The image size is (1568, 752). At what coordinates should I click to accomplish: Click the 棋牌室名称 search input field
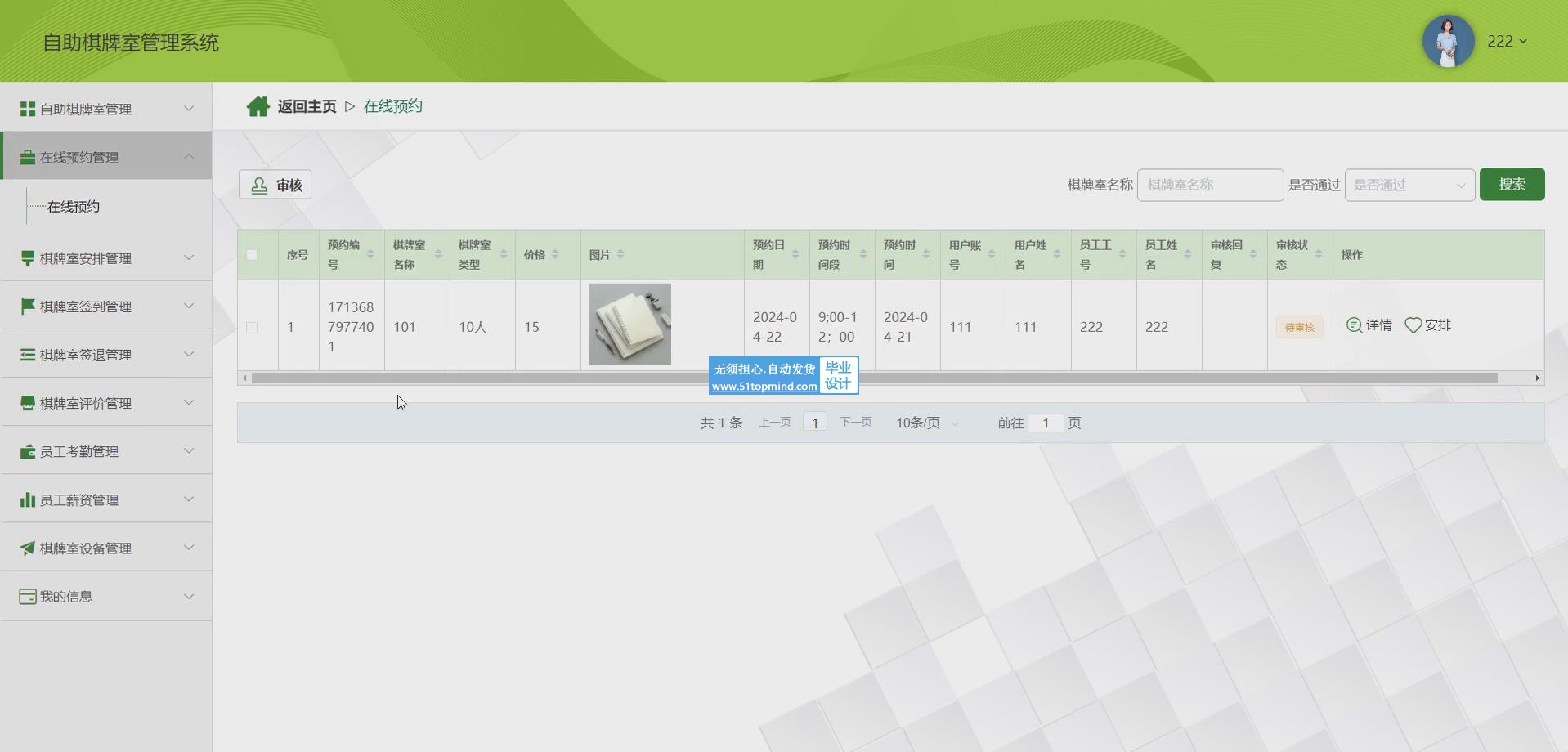coord(1209,185)
